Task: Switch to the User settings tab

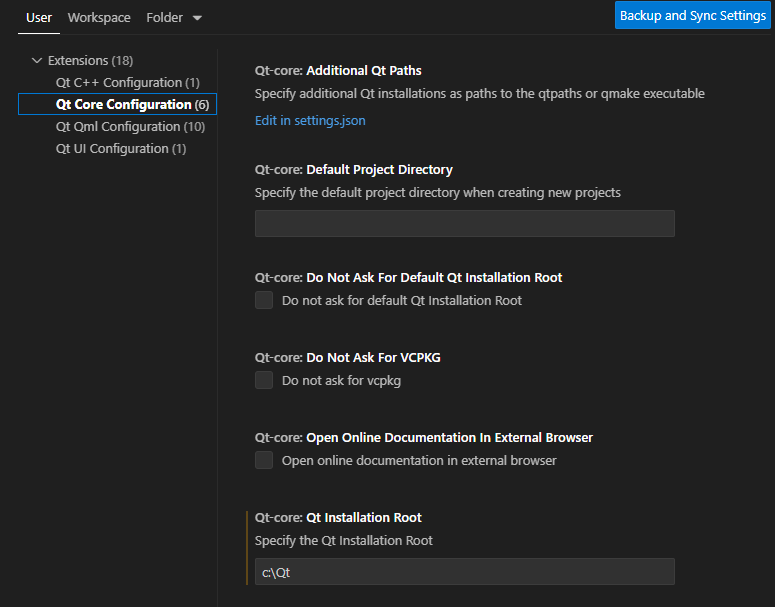Action: [39, 18]
